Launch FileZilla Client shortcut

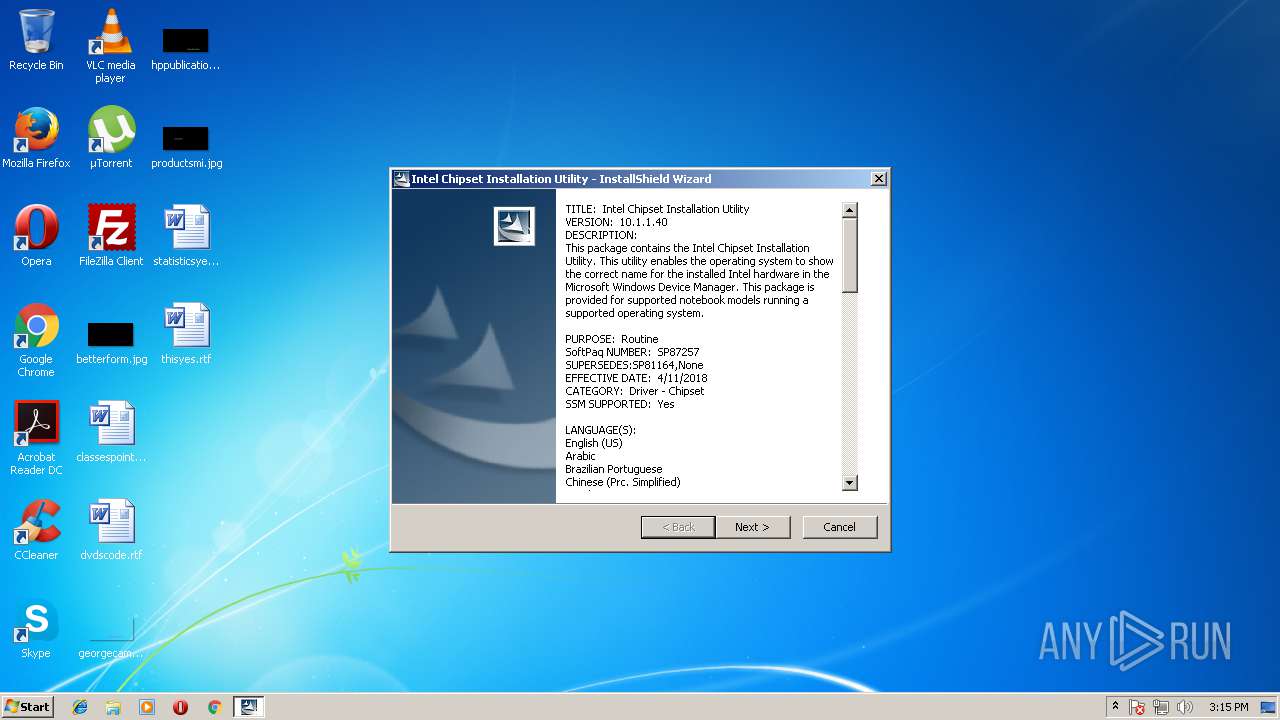(111, 236)
